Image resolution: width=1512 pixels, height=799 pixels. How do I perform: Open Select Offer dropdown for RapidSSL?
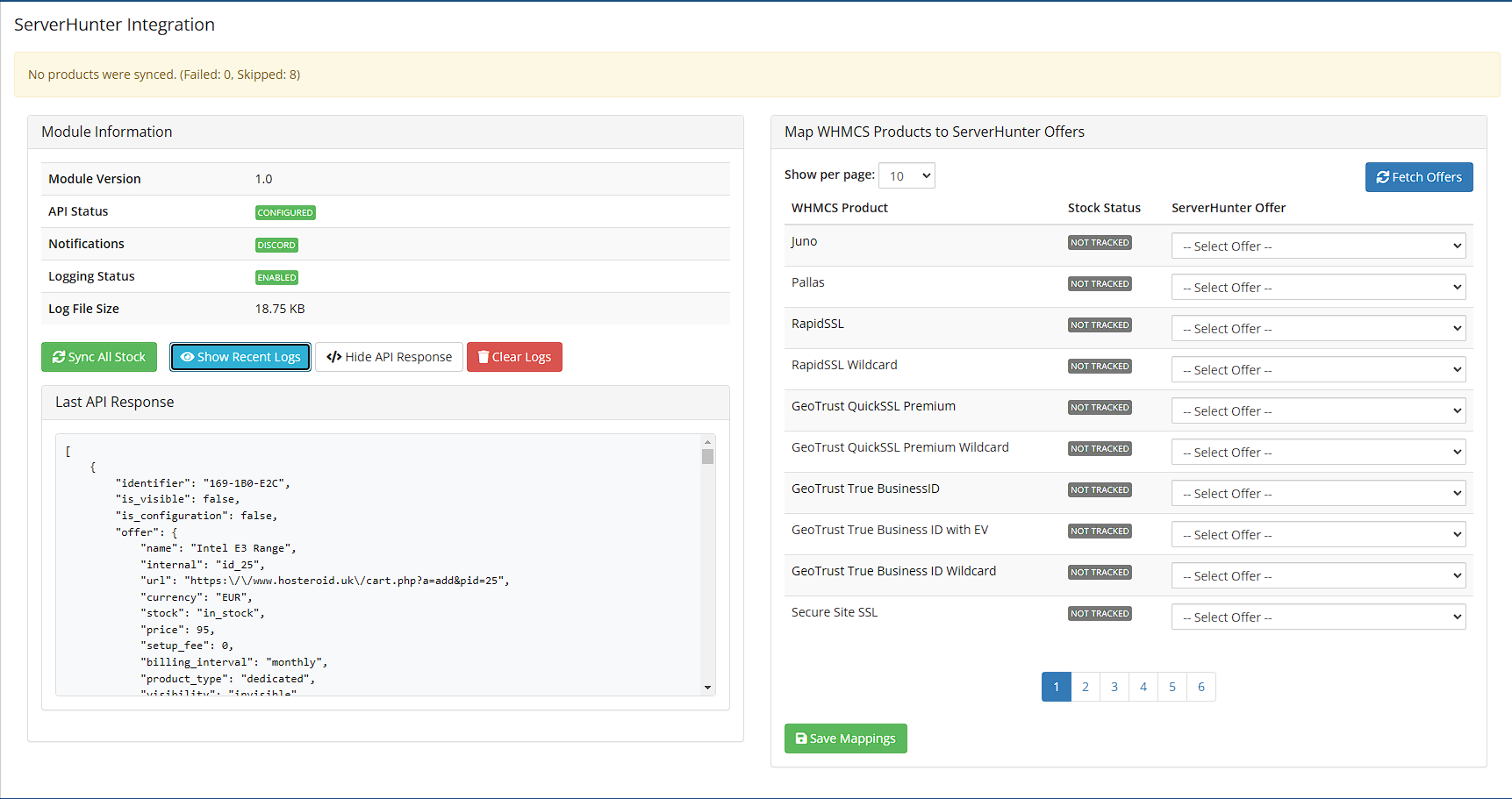point(1318,328)
